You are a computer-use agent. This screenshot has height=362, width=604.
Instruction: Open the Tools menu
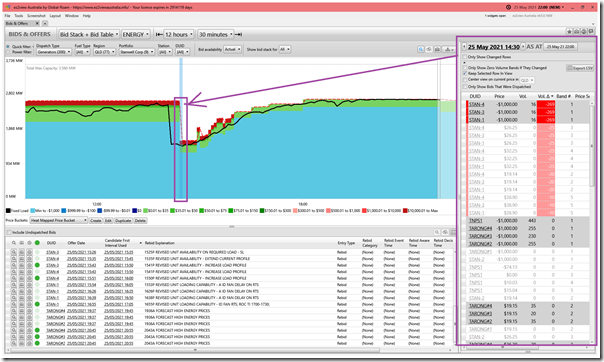(x=19, y=16)
